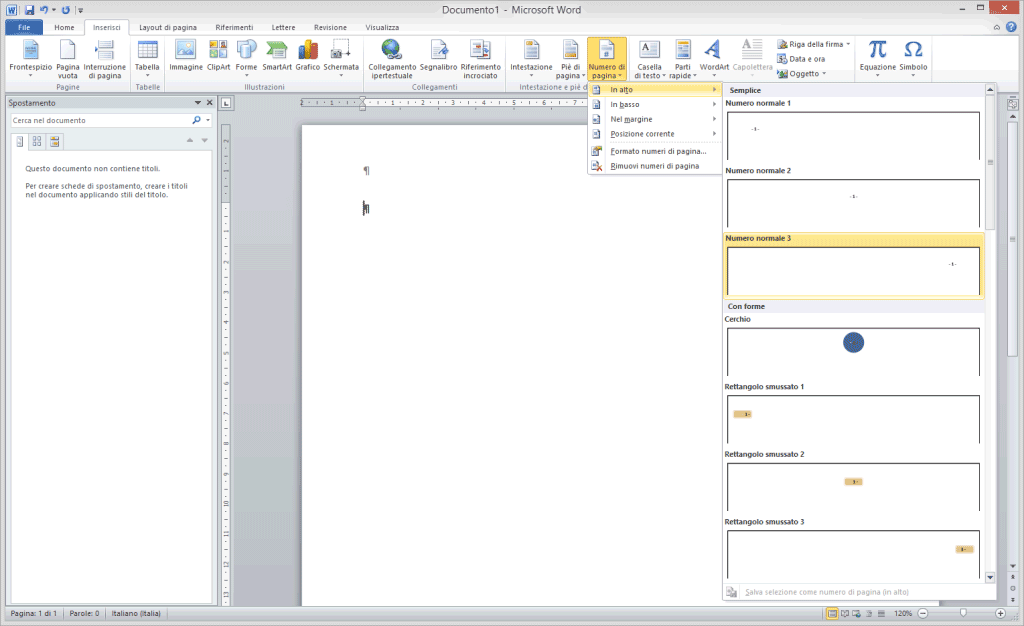Click the Italiano (Italia) language indicator
The width and height of the screenshot is (1024, 626).
coord(136,614)
